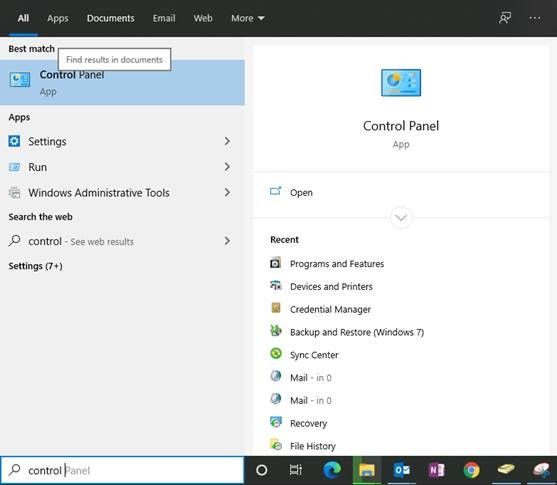Click the Task View icon
Image resolution: width=557 pixels, height=485 pixels.
tap(296, 470)
